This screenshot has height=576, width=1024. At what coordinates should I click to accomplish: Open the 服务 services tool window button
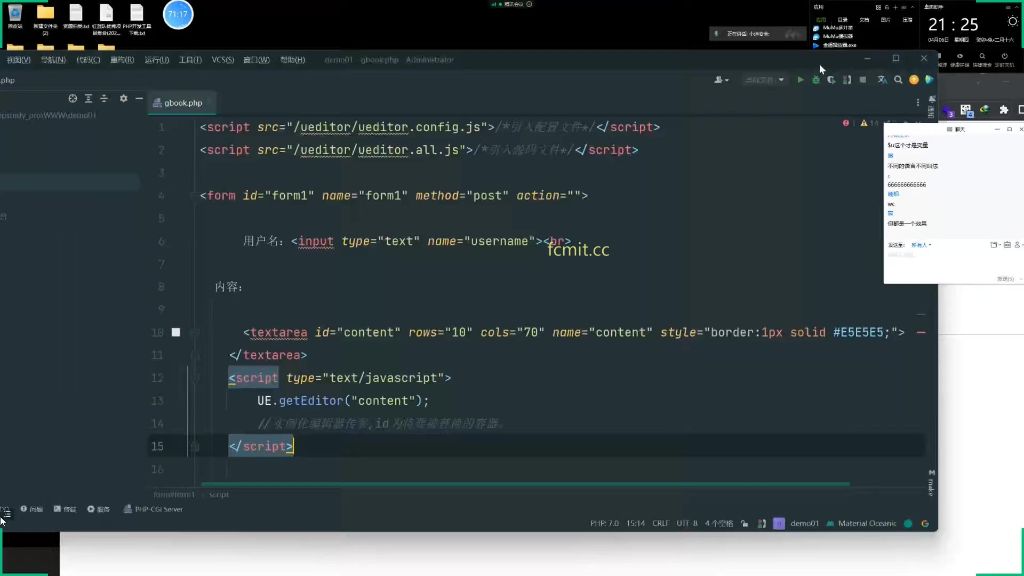tap(99, 509)
